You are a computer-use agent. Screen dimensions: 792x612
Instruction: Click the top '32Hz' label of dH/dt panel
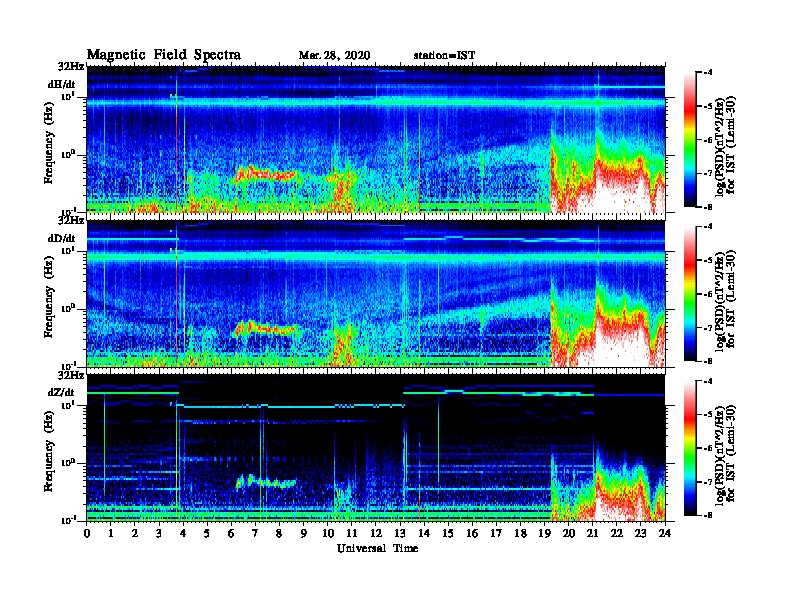point(71,66)
